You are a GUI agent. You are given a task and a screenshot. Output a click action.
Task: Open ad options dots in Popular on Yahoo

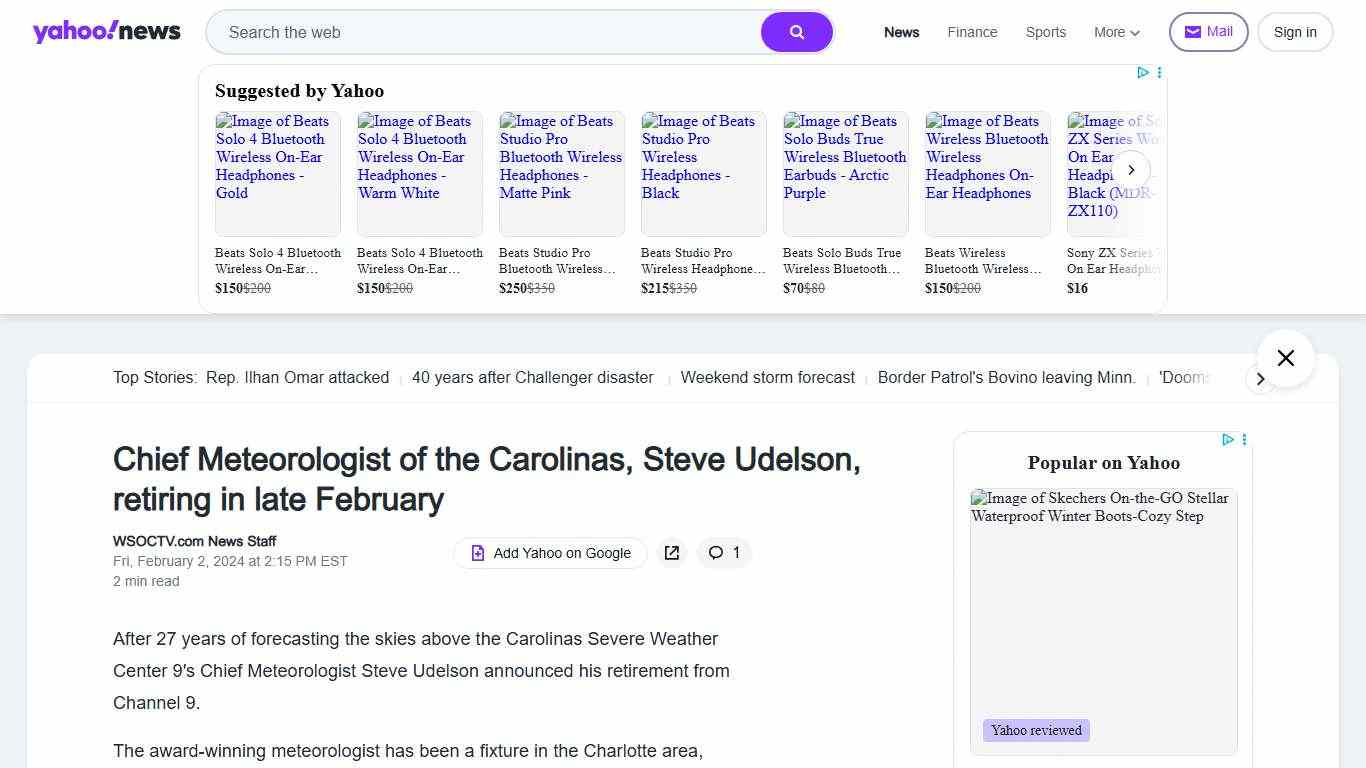(1244, 439)
